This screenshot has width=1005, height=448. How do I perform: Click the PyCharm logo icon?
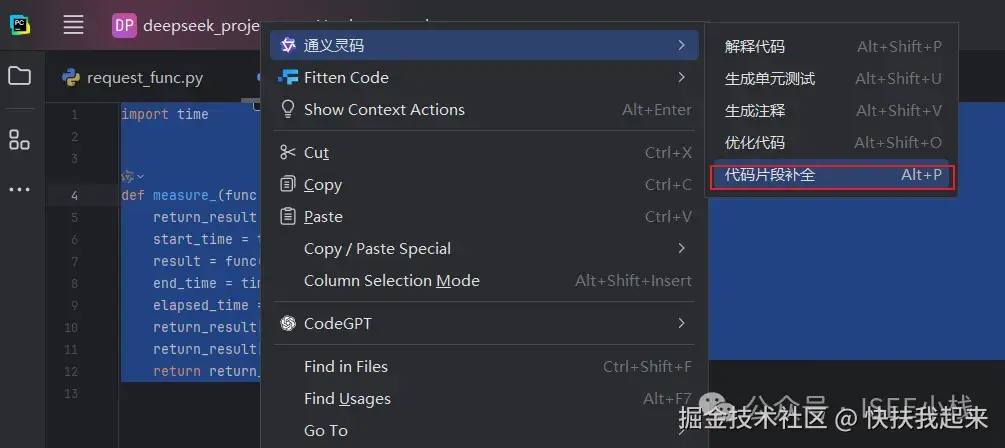20,25
